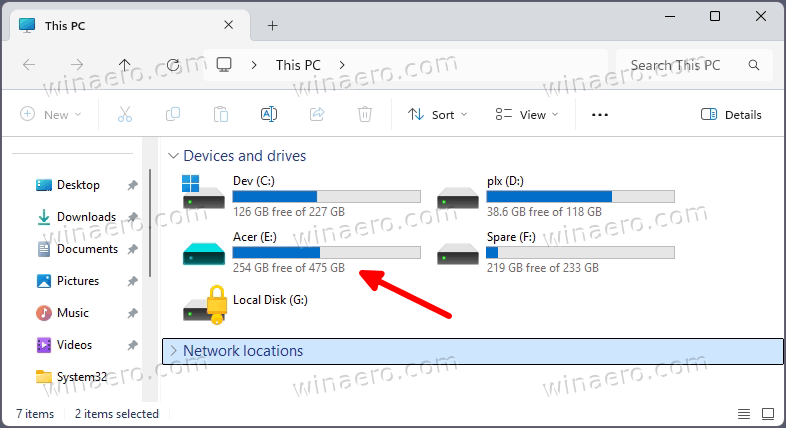Viewport: 786px width, 428px height.
Task: Switch to details list view icon
Action: [x=744, y=414]
